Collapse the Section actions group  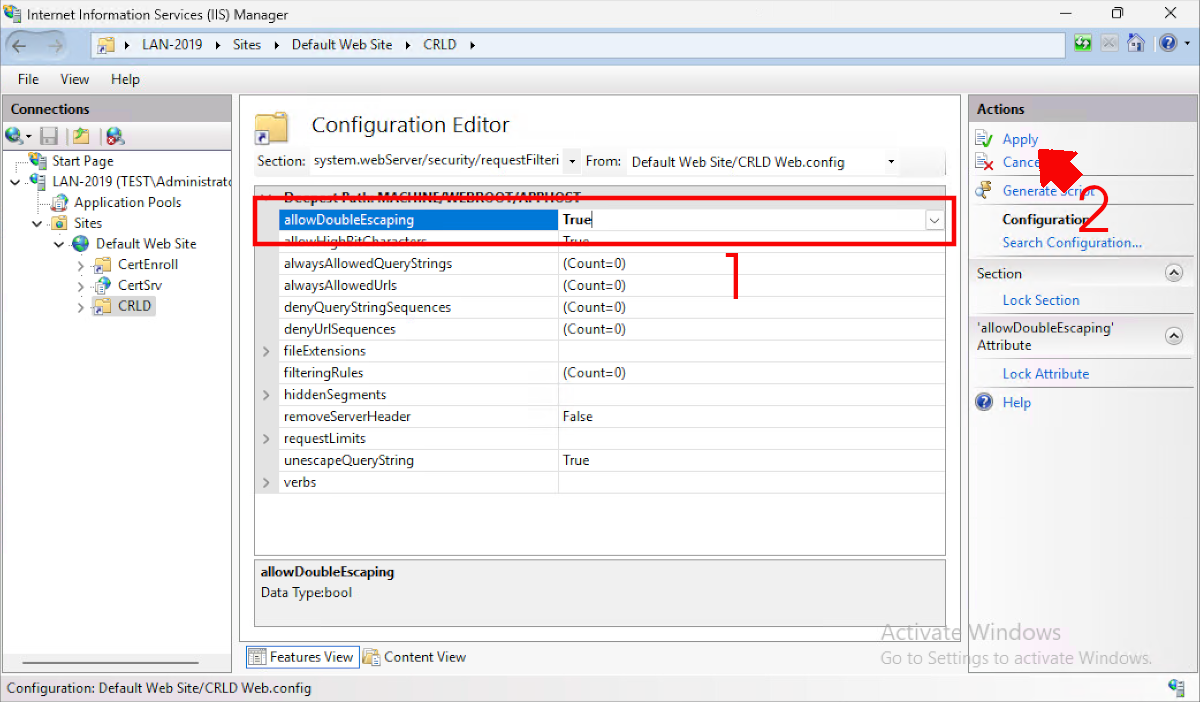(x=1174, y=273)
